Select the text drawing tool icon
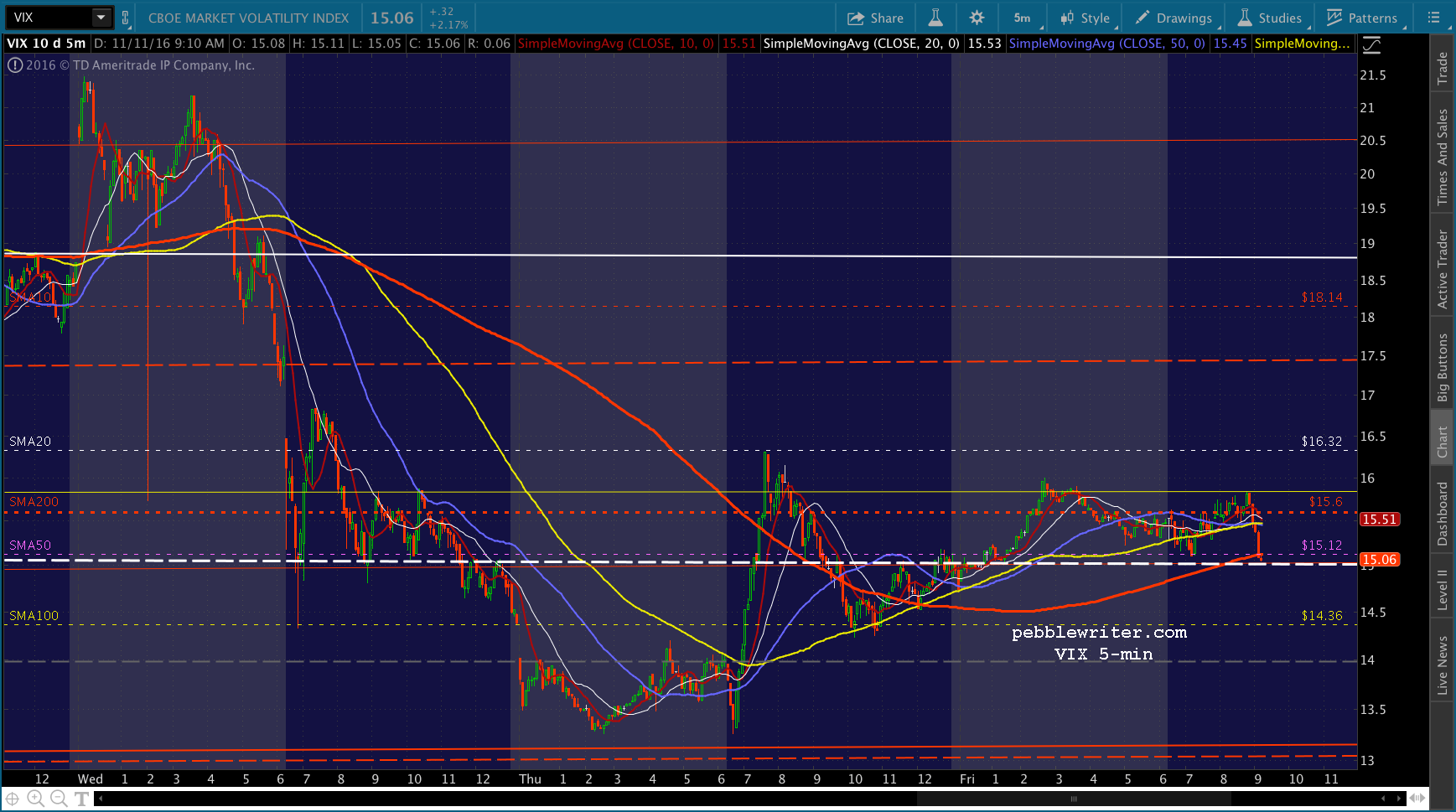Image resolution: width=1456 pixels, height=812 pixels. click(82, 799)
